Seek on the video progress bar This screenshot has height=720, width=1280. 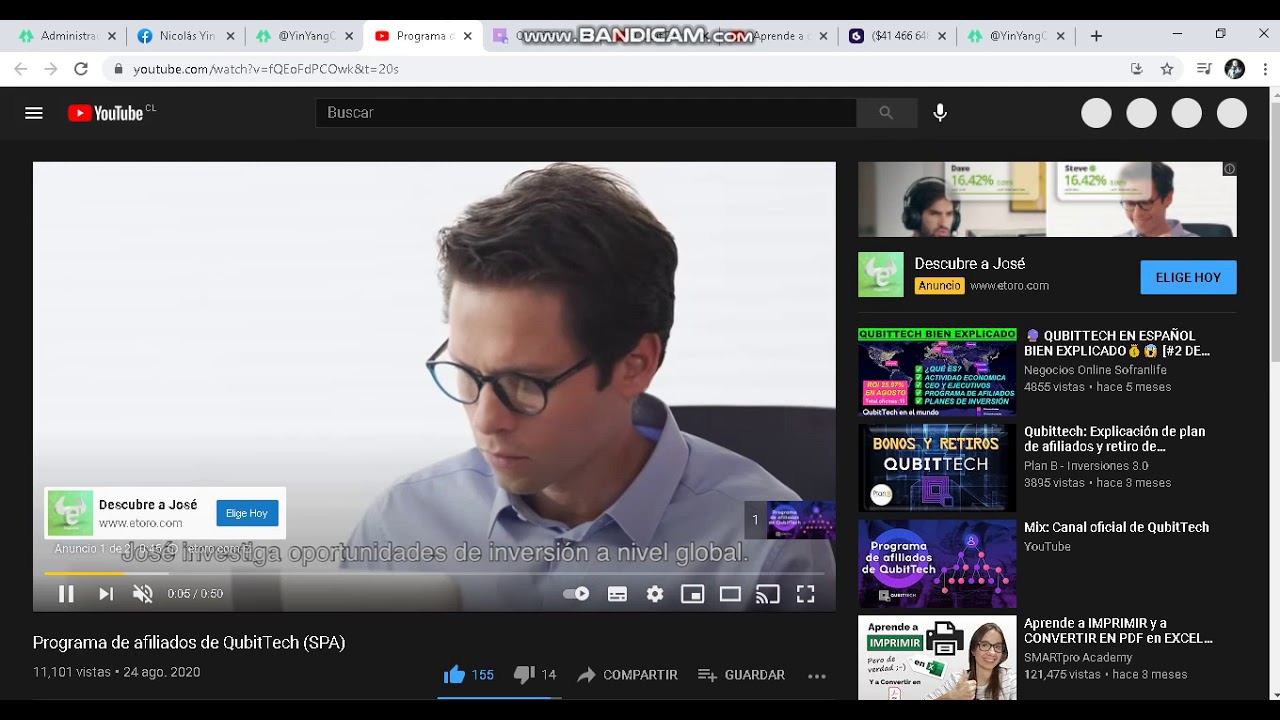(x=434, y=573)
